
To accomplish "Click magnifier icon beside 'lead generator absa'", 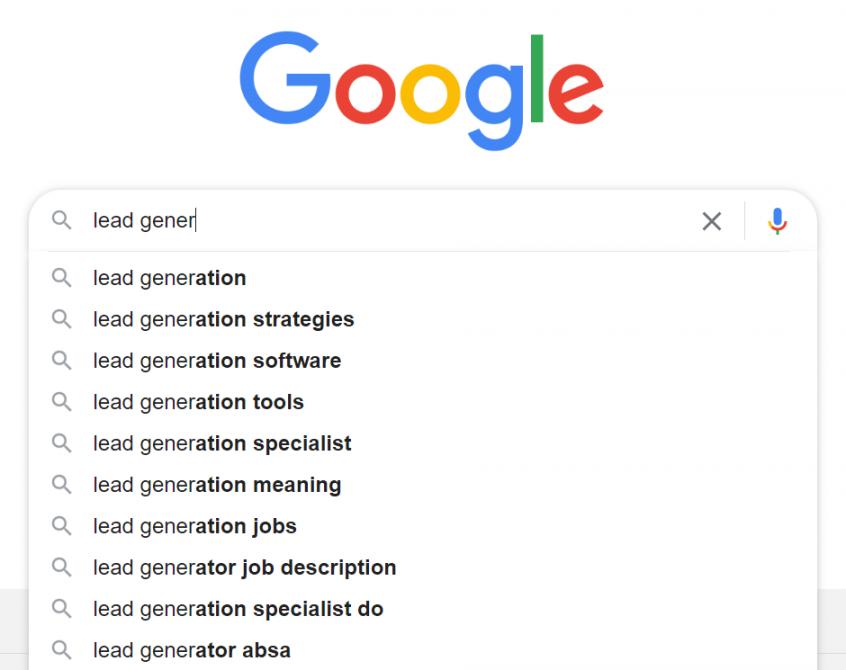I will (62, 650).
